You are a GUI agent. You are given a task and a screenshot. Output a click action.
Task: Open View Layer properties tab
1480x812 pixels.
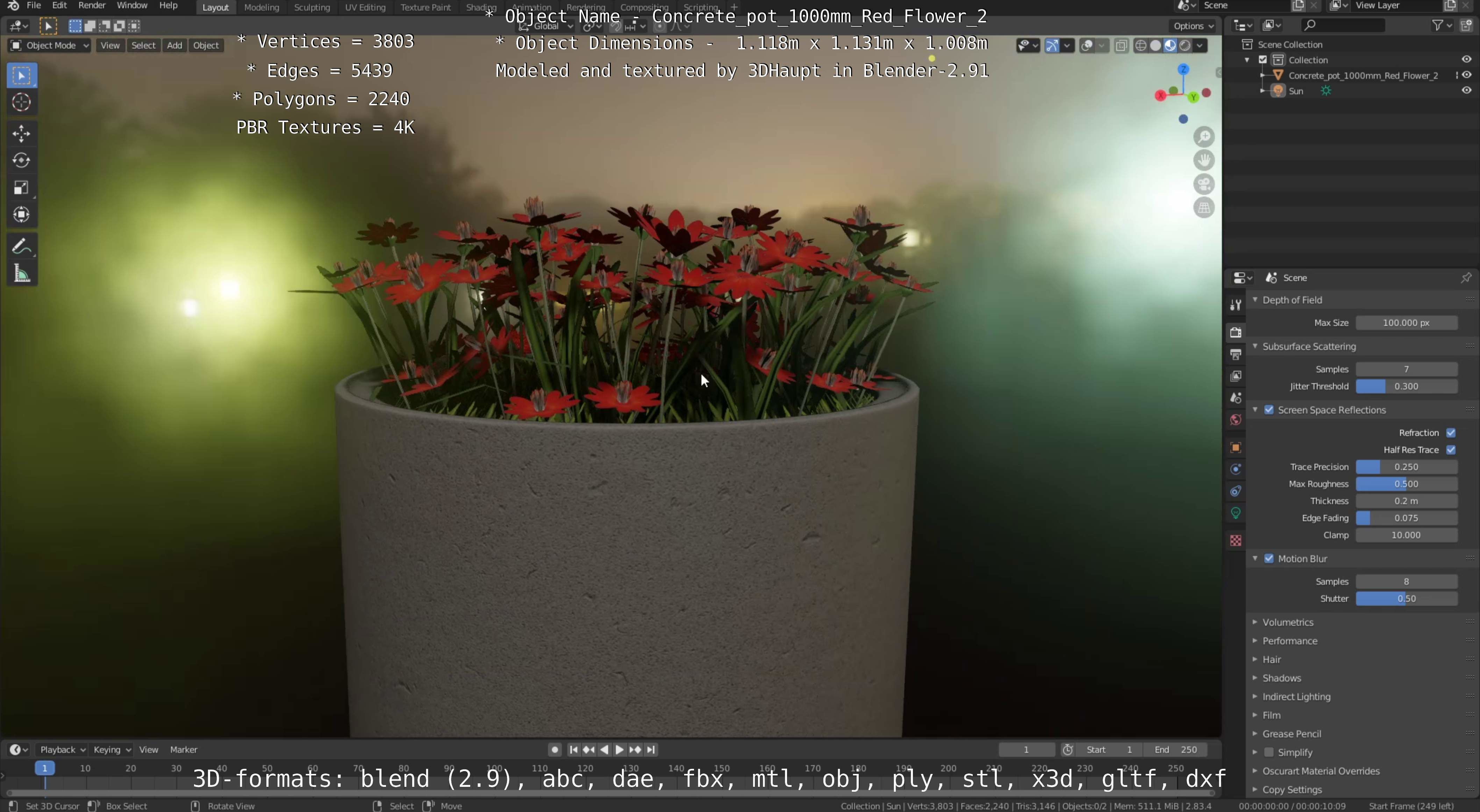[1236, 376]
